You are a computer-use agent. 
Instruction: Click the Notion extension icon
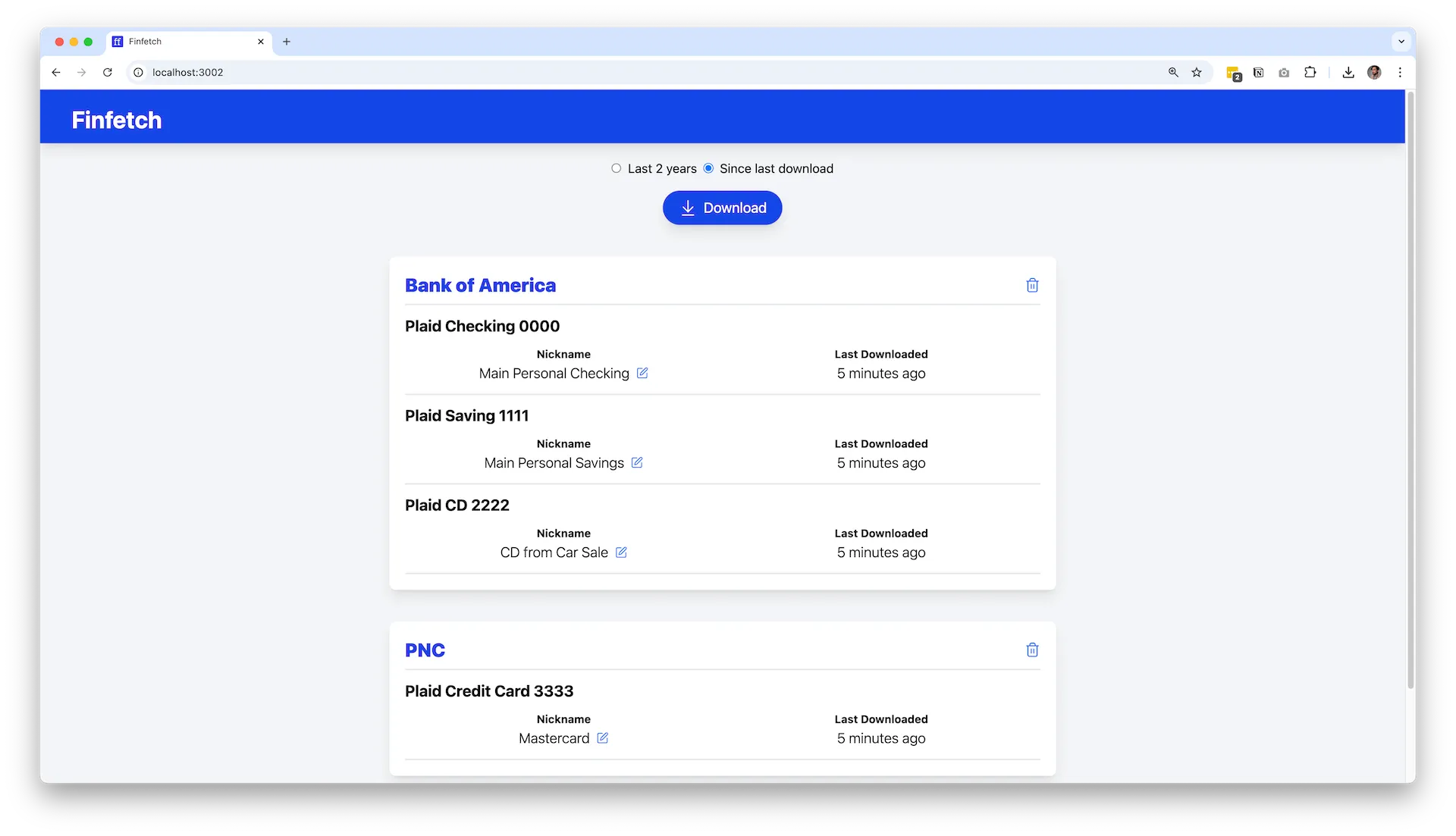click(1259, 72)
